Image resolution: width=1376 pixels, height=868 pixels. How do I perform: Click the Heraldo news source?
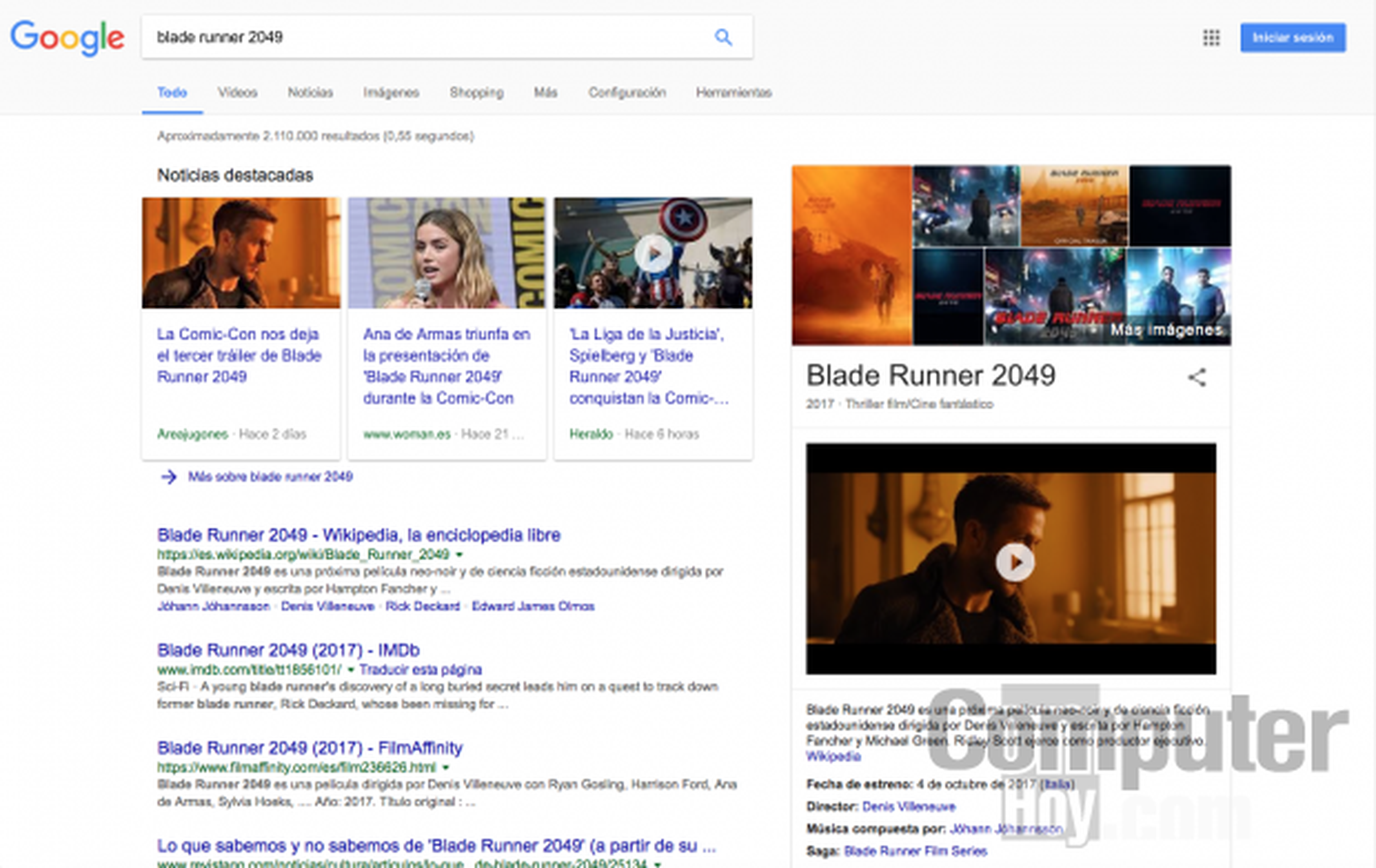click(591, 434)
